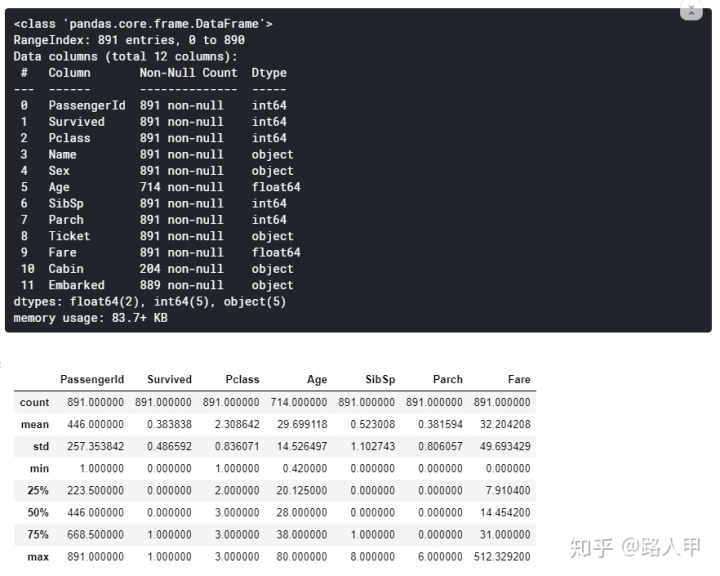
Task: Select the Pclass column header in describe table
Action: pos(242,379)
